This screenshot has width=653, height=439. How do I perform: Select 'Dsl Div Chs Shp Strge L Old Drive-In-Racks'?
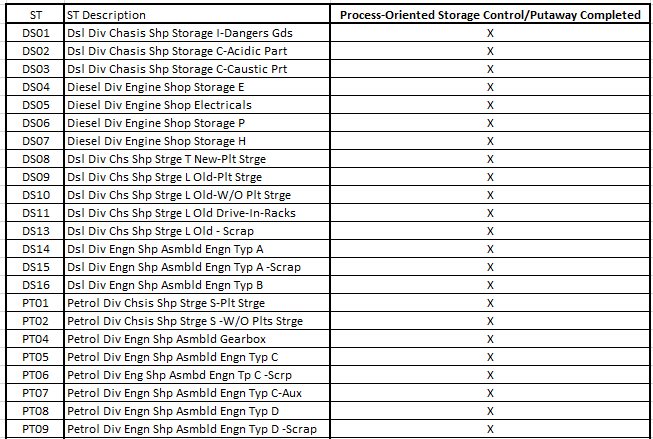coord(181,213)
